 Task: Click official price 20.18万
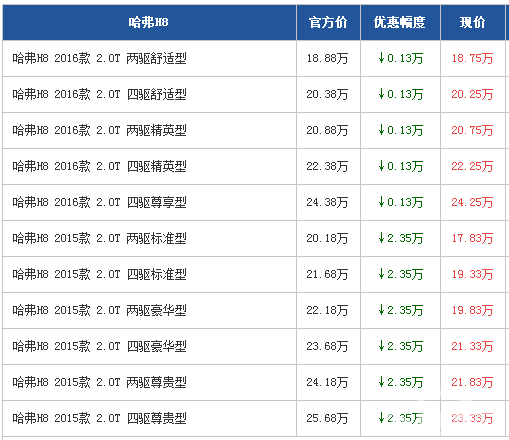point(327,238)
